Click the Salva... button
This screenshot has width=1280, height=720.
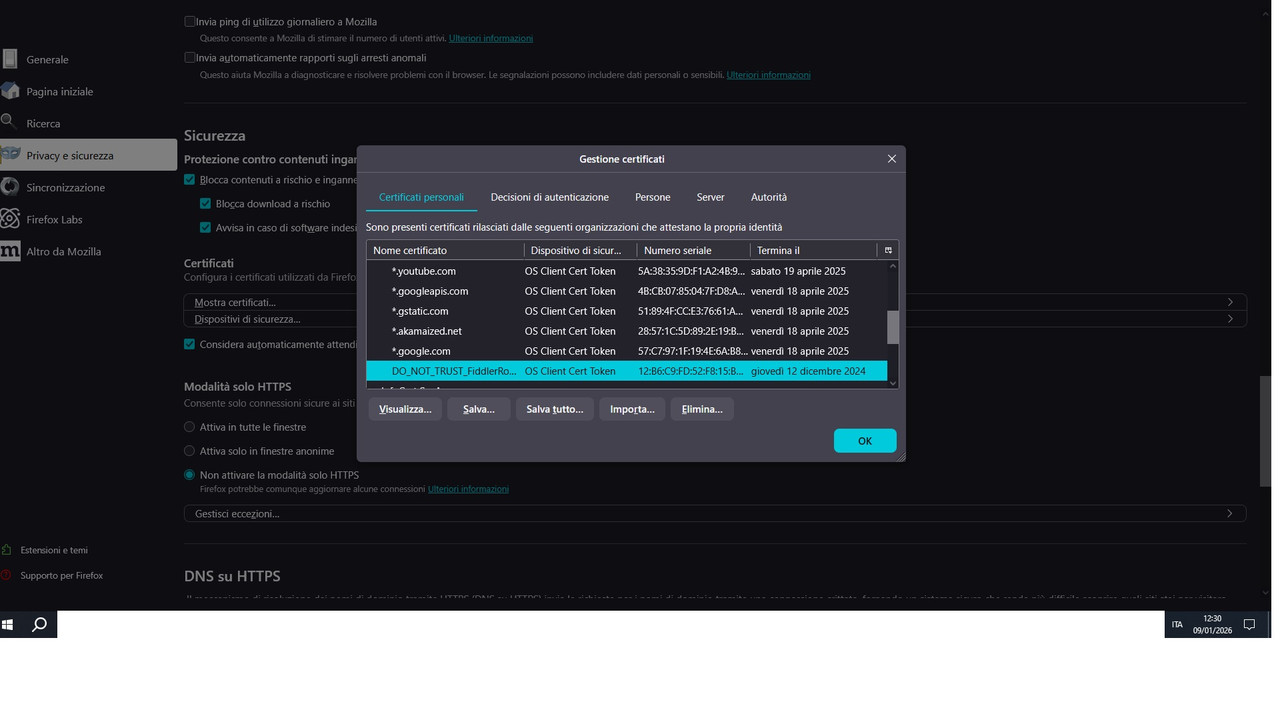pos(479,409)
